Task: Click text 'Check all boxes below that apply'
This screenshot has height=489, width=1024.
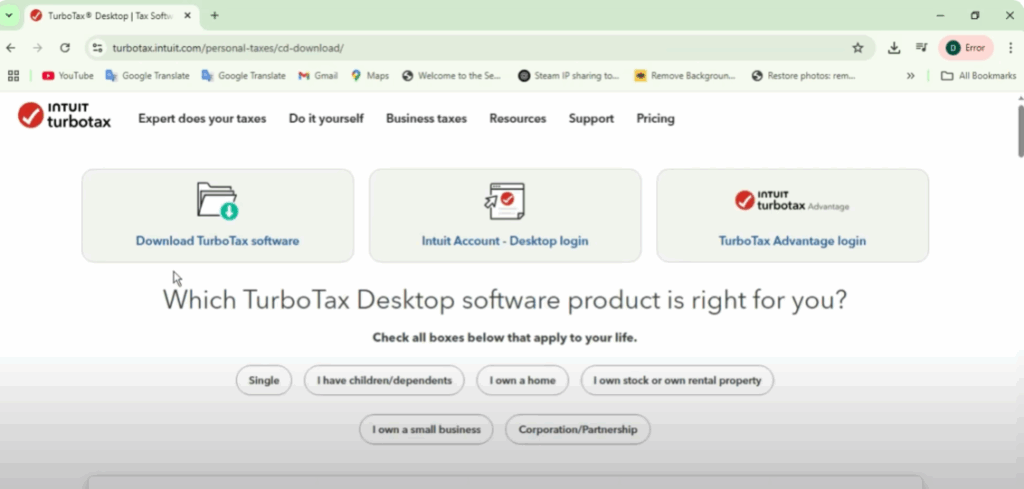Action: coord(504,338)
